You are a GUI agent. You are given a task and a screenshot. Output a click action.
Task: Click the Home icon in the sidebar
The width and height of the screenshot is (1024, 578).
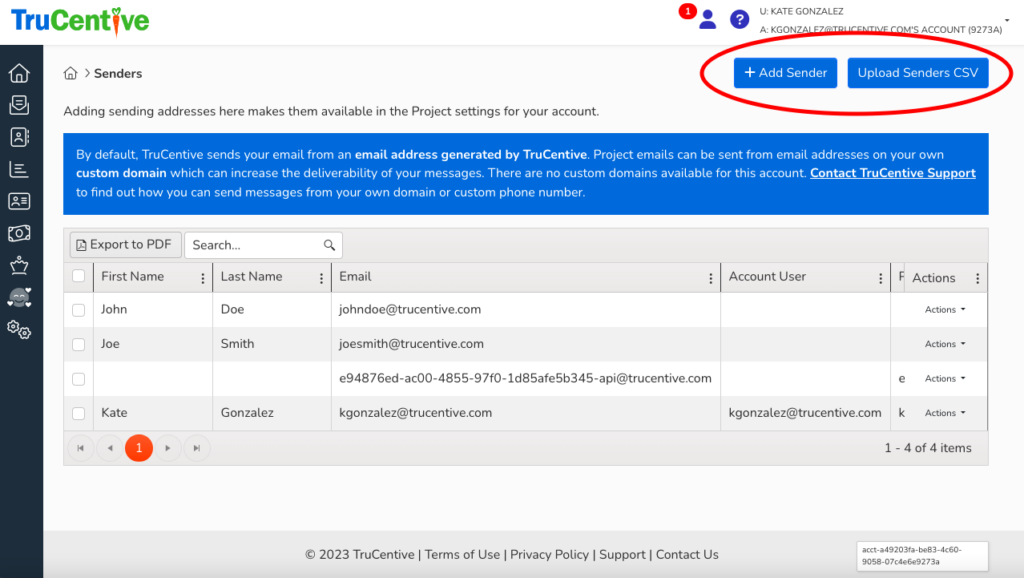click(19, 74)
